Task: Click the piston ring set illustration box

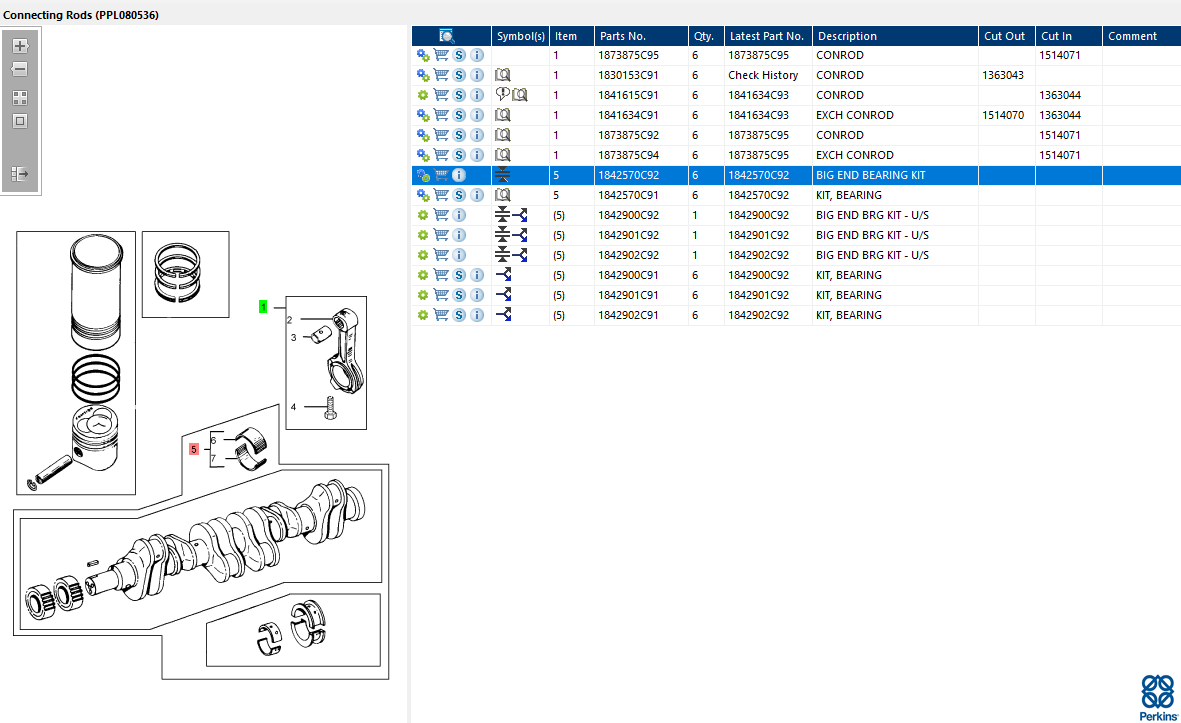Action: [185, 274]
